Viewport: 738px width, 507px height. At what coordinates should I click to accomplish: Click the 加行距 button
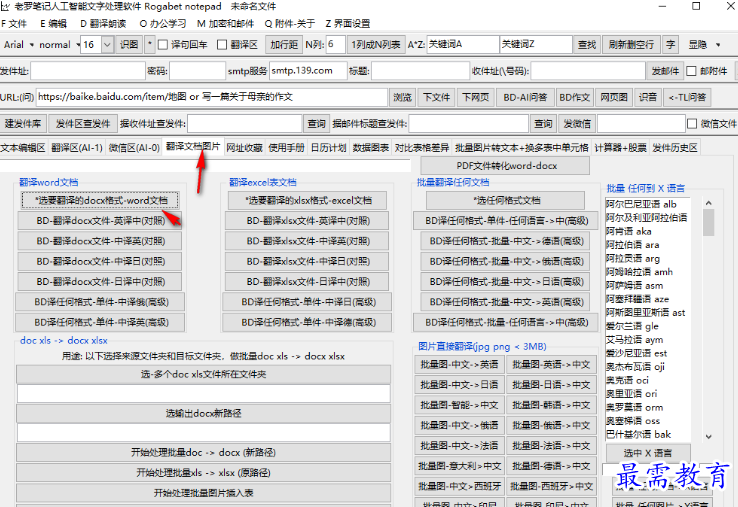[284, 45]
